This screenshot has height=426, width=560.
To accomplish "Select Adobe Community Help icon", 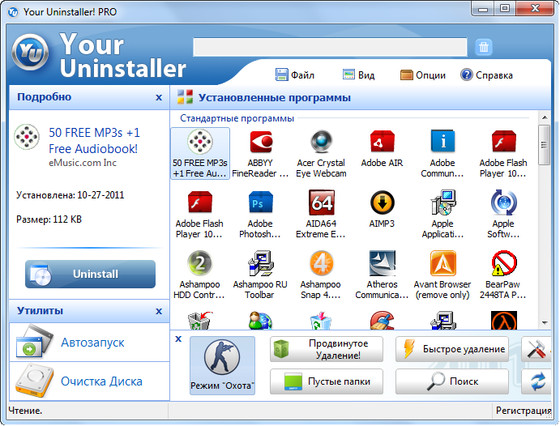I will click(x=442, y=153).
